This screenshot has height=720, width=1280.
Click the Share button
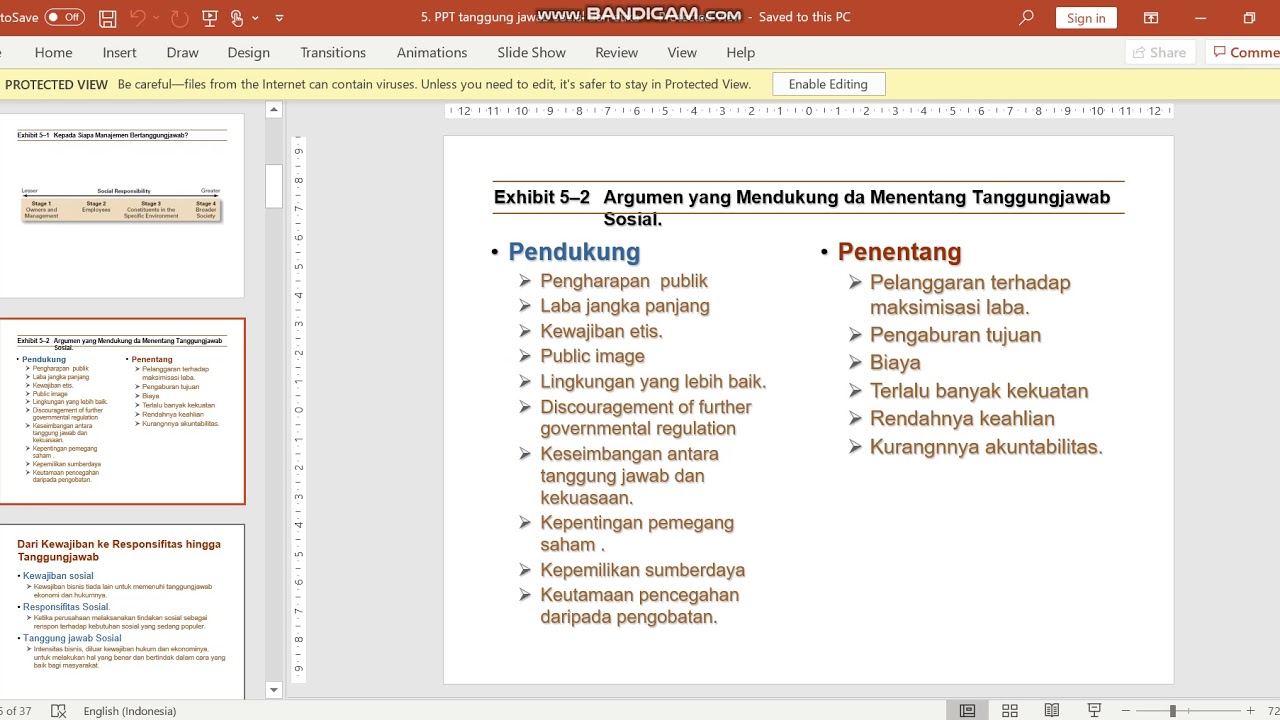[x=1159, y=52]
